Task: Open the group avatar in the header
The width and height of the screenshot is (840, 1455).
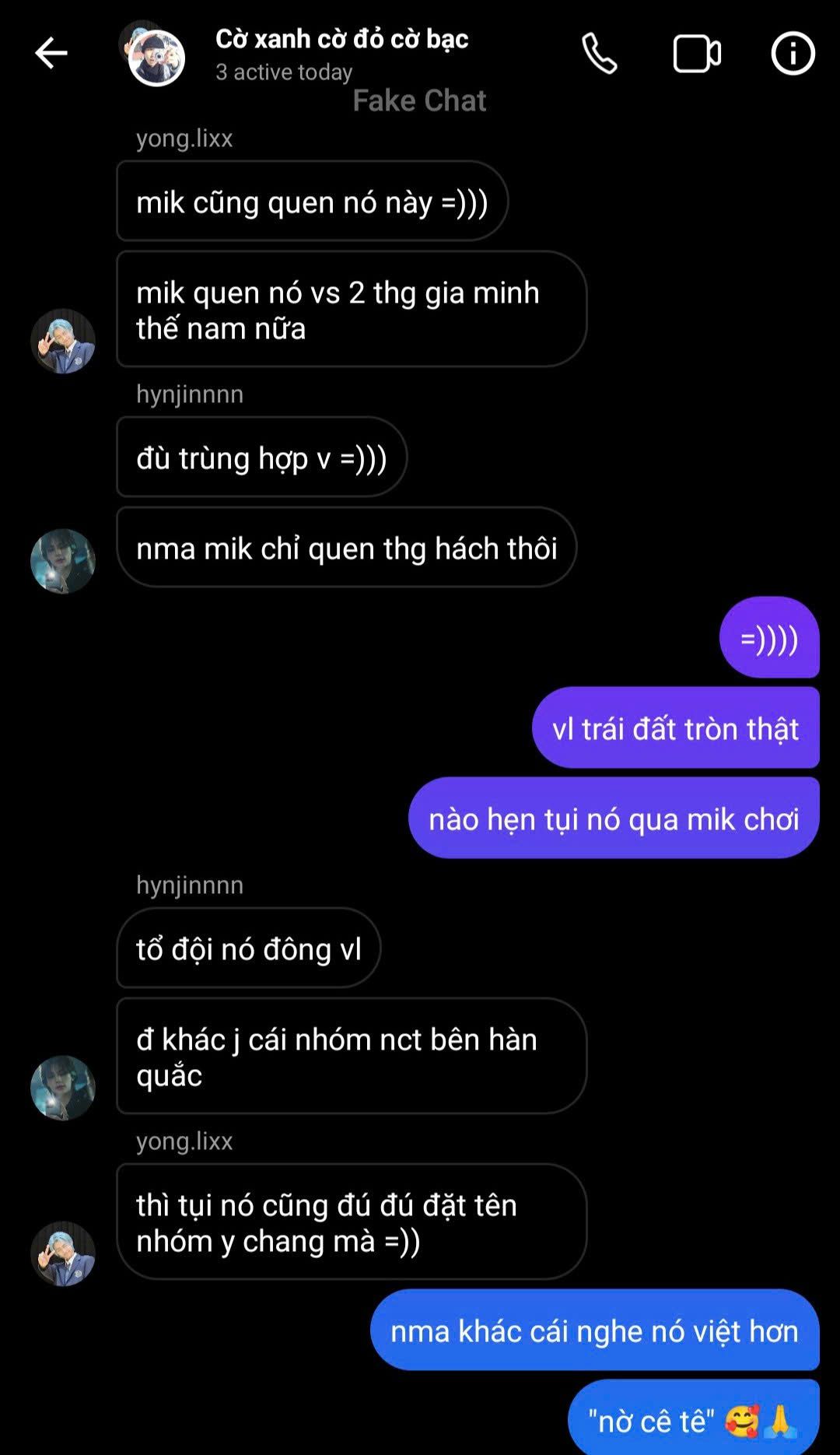Action: click(152, 54)
